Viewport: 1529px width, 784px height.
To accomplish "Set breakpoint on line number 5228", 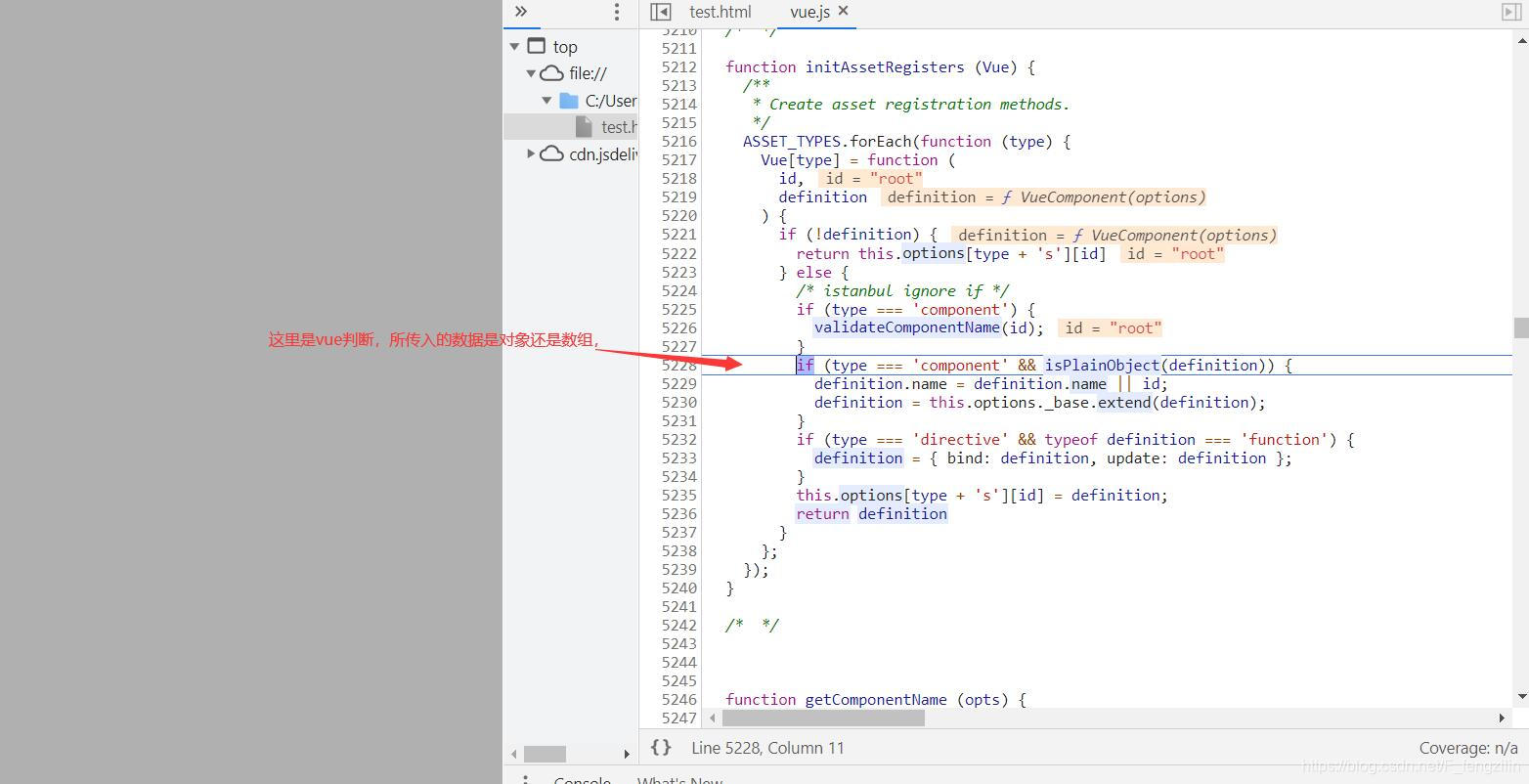I will tap(678, 366).
